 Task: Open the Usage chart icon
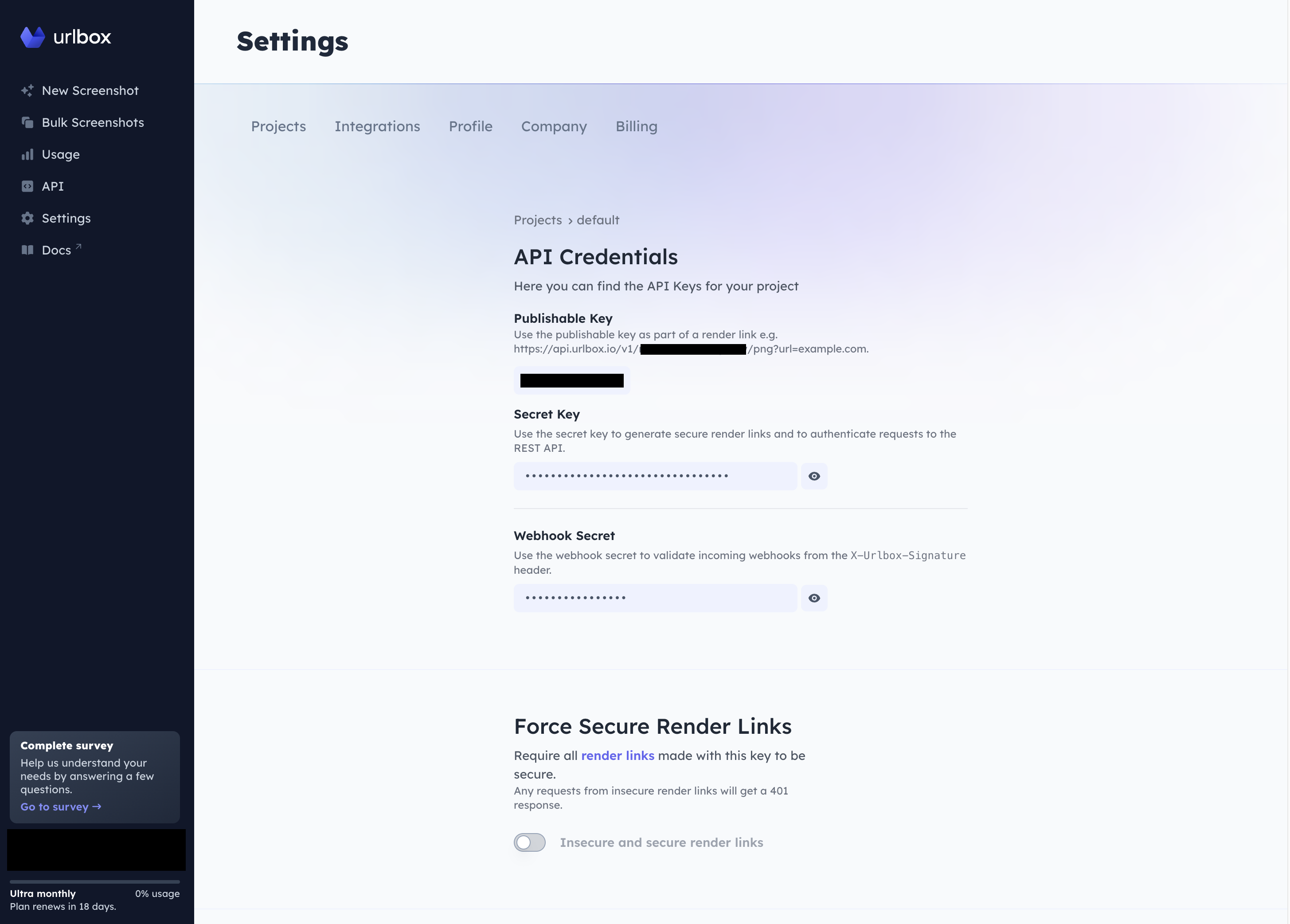27,154
